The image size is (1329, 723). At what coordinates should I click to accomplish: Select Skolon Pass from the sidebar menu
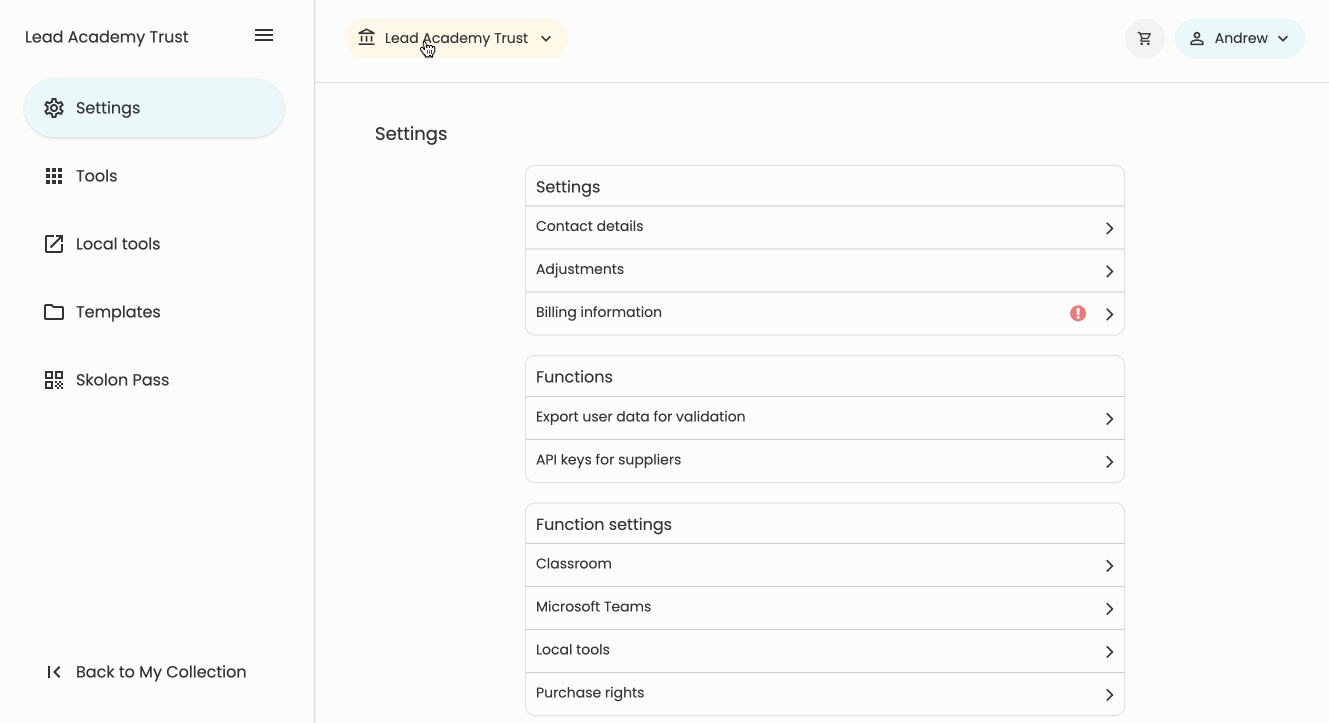[122, 380]
